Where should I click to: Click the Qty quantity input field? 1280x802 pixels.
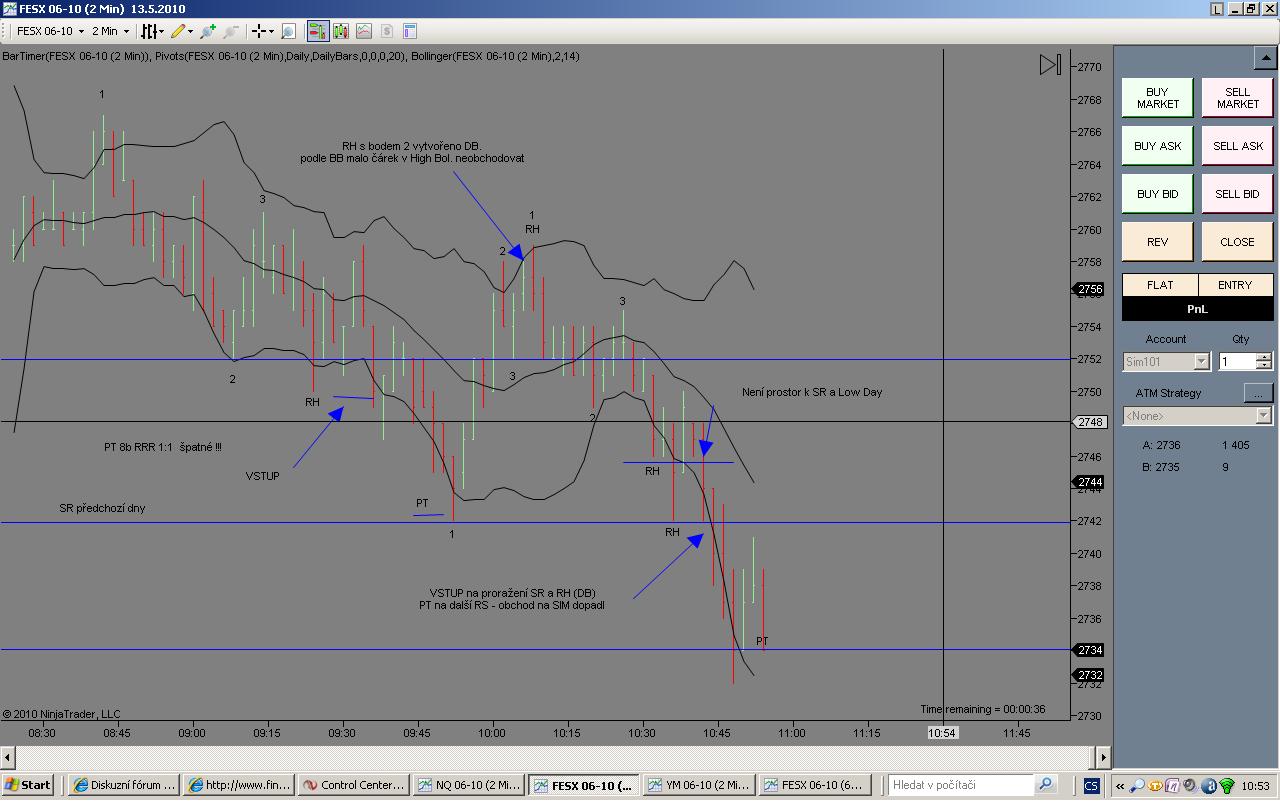(x=1236, y=362)
